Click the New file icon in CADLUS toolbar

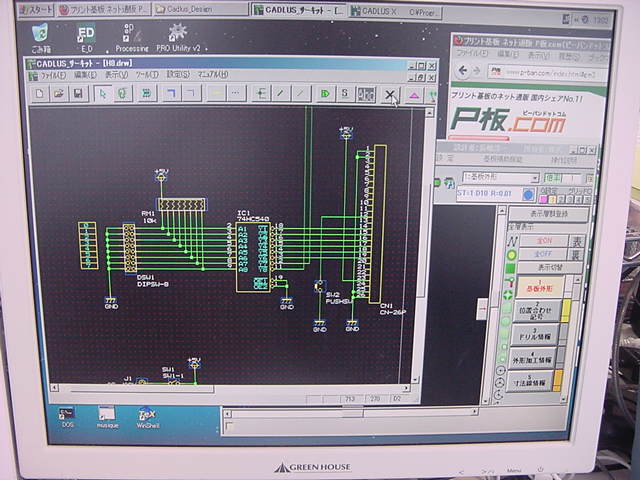click(40, 93)
